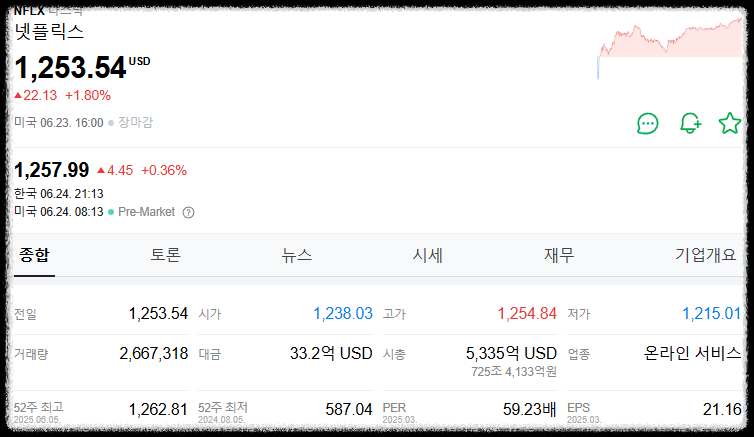Add Netflix to favorites with star icon
This screenshot has height=437, width=754.
coord(729,123)
